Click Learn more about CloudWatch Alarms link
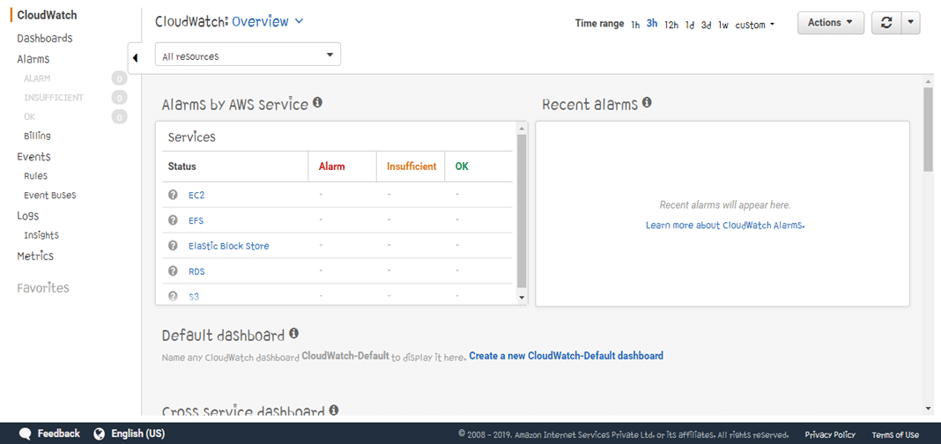Viewport: 941px width, 444px height. (725, 226)
